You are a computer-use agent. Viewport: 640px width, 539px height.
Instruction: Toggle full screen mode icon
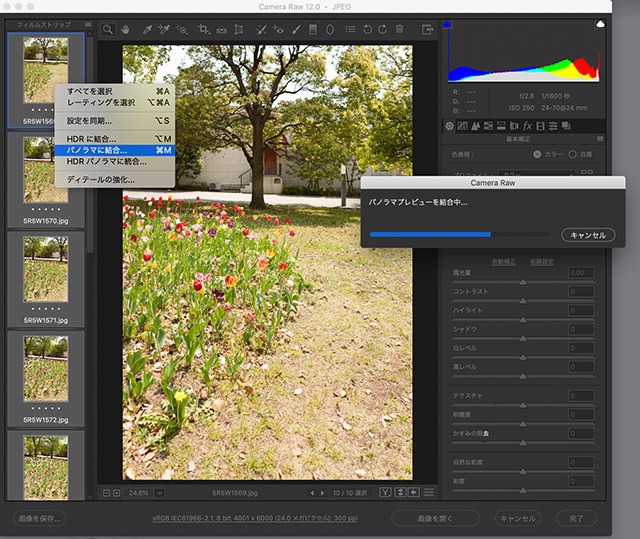click(x=427, y=29)
